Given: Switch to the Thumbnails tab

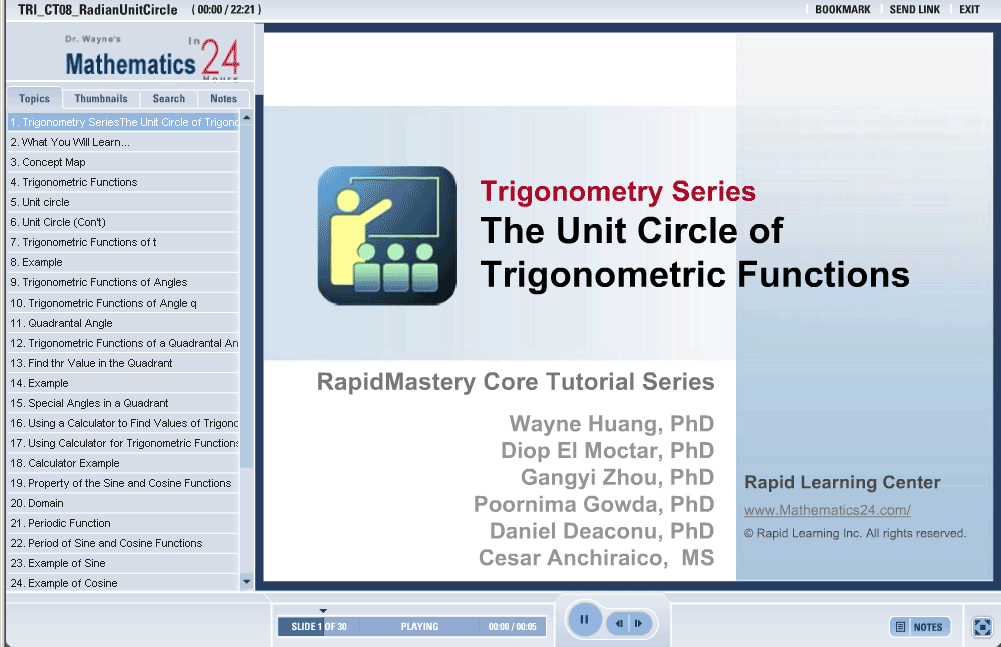Looking at the screenshot, I should coord(101,98).
